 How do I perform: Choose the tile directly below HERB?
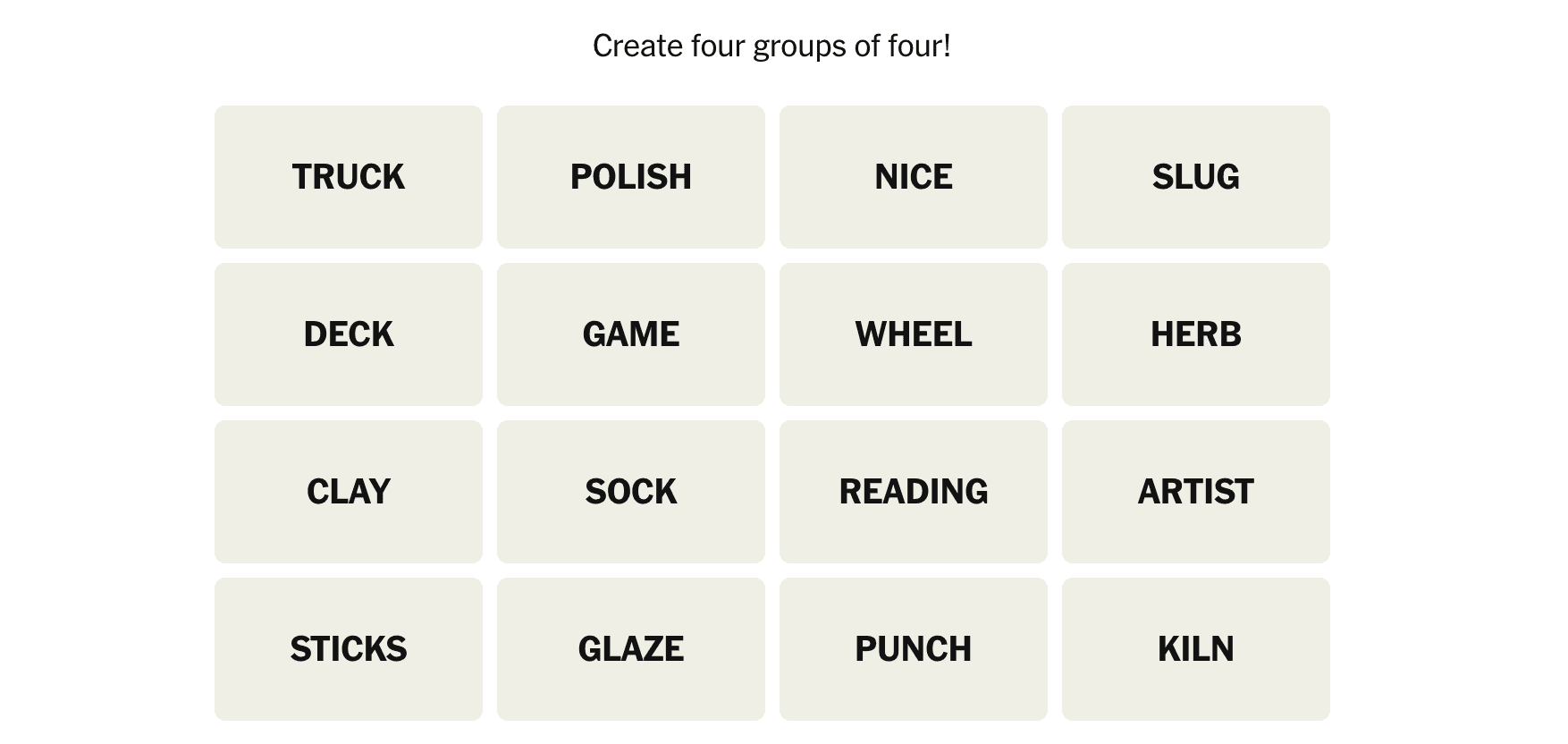tap(1196, 492)
